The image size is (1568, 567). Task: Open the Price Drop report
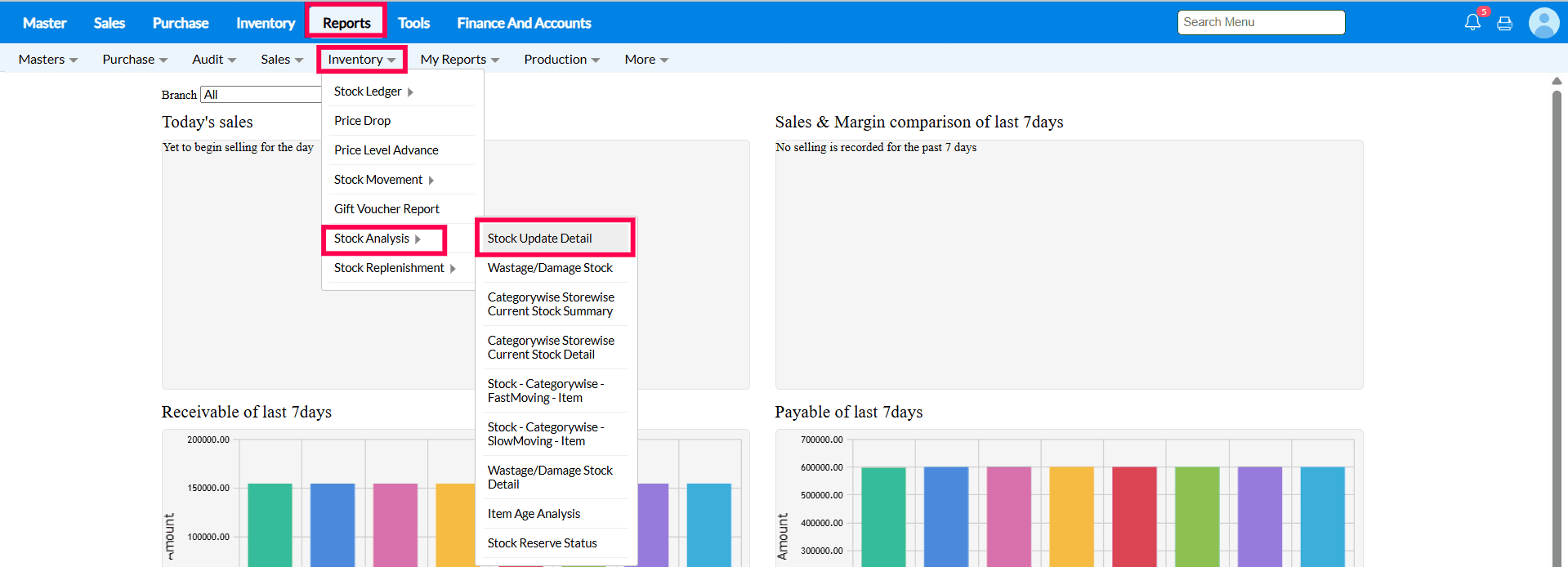(362, 121)
